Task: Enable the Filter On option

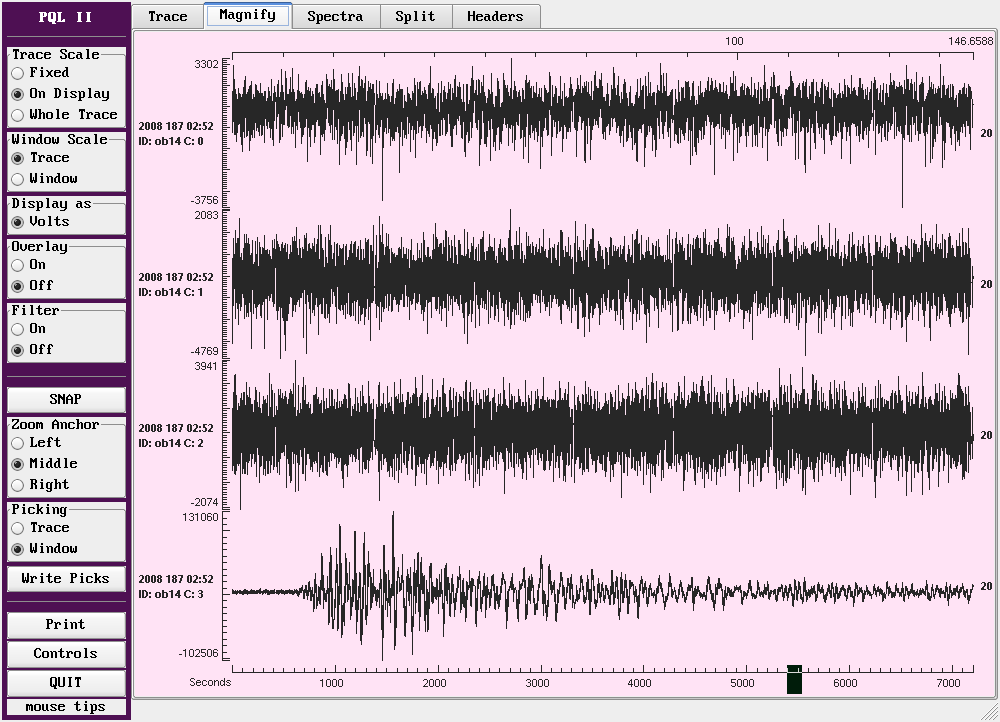Action: pos(18,329)
